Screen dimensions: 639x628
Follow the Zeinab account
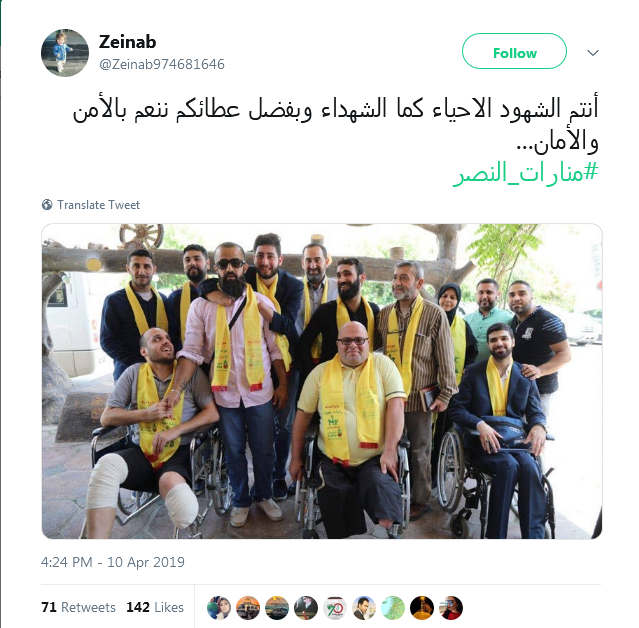click(514, 51)
